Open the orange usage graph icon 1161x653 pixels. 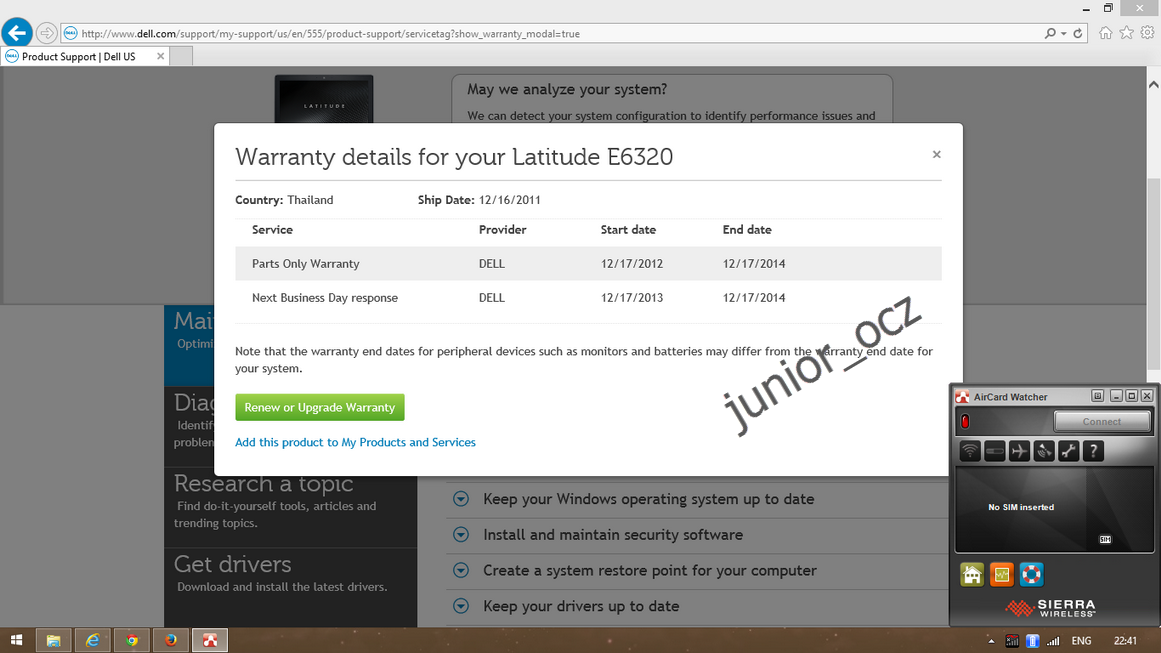point(1001,575)
